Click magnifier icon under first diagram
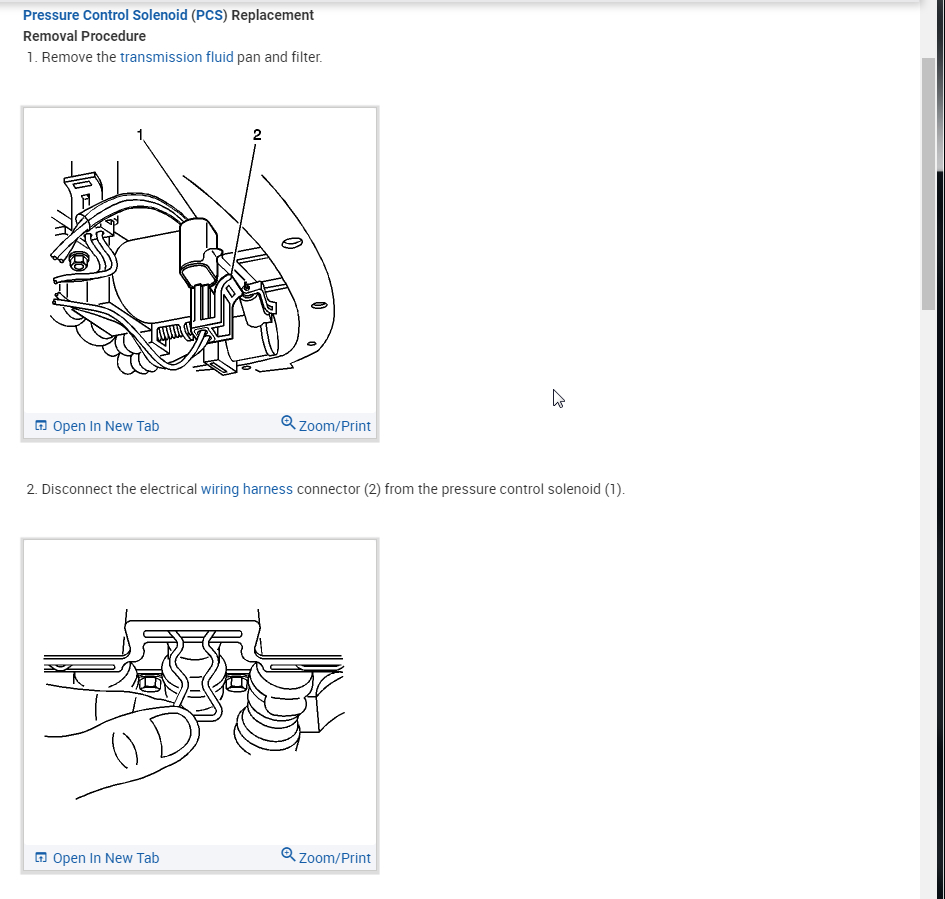The width and height of the screenshot is (945, 899). (x=288, y=423)
